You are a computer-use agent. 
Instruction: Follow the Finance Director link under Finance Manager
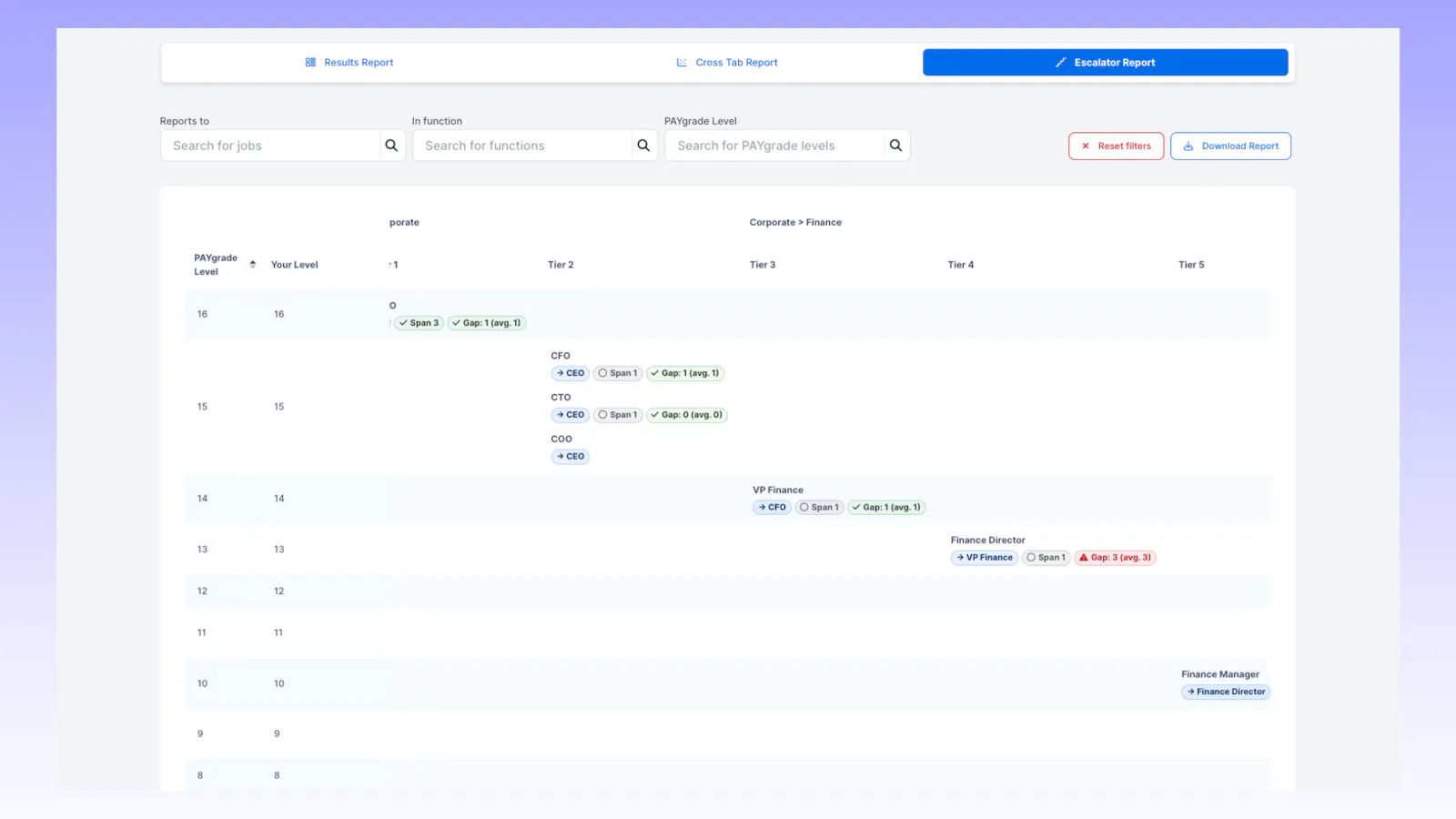coord(1226,692)
